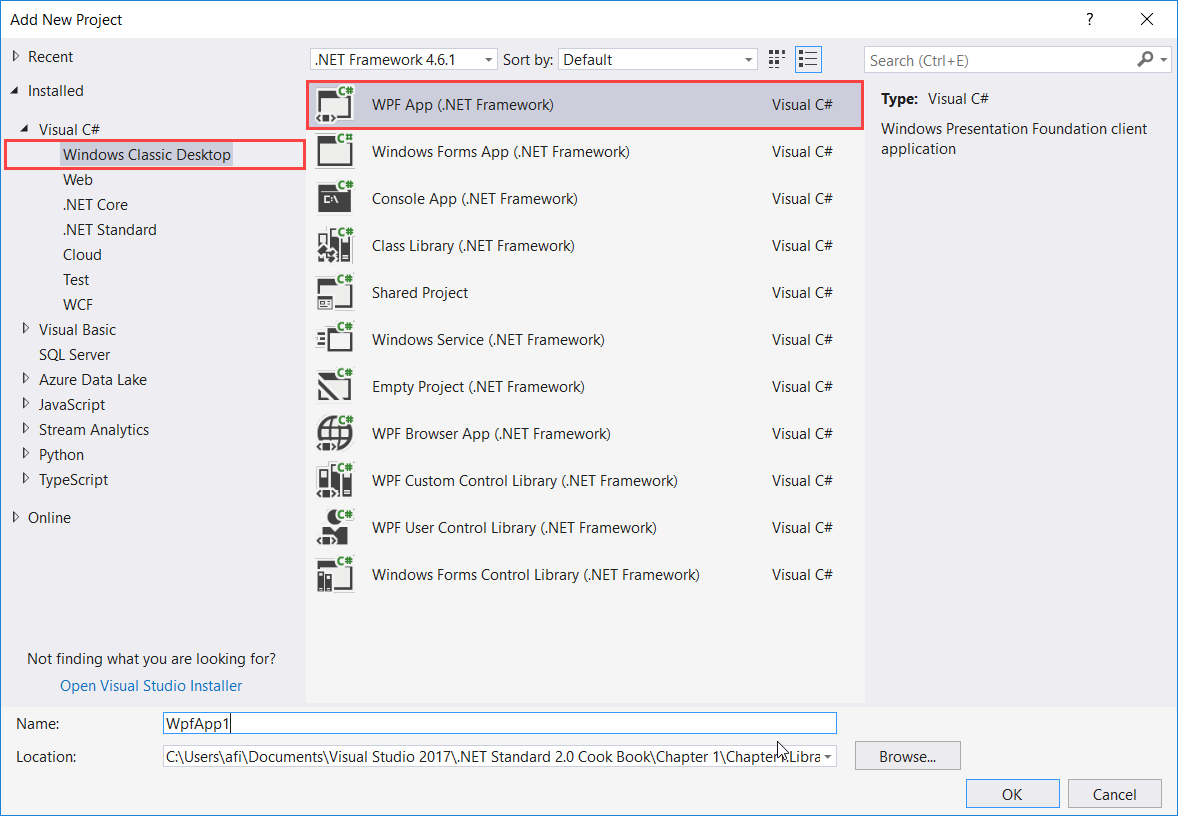Select Shared Project template name

420,292
